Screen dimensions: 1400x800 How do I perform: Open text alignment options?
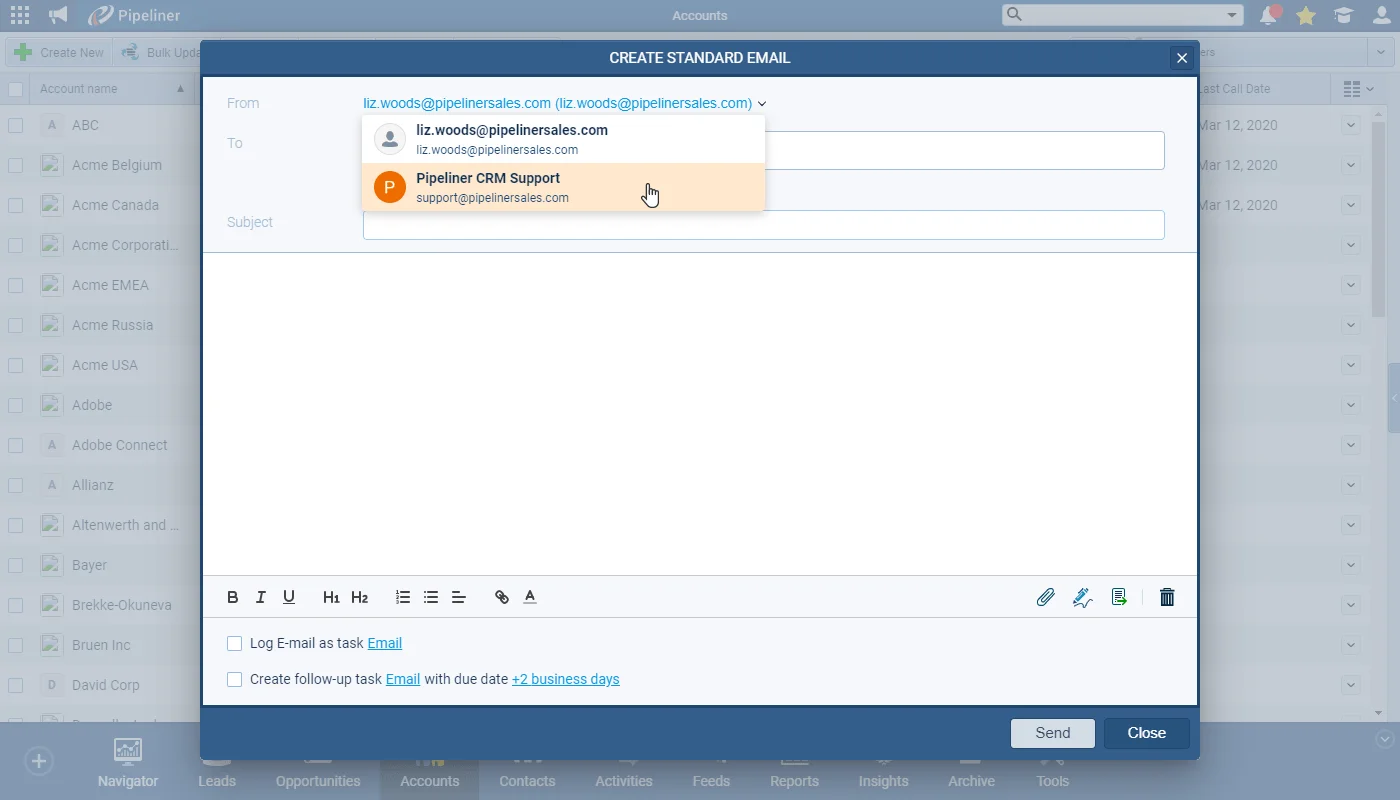(459, 597)
